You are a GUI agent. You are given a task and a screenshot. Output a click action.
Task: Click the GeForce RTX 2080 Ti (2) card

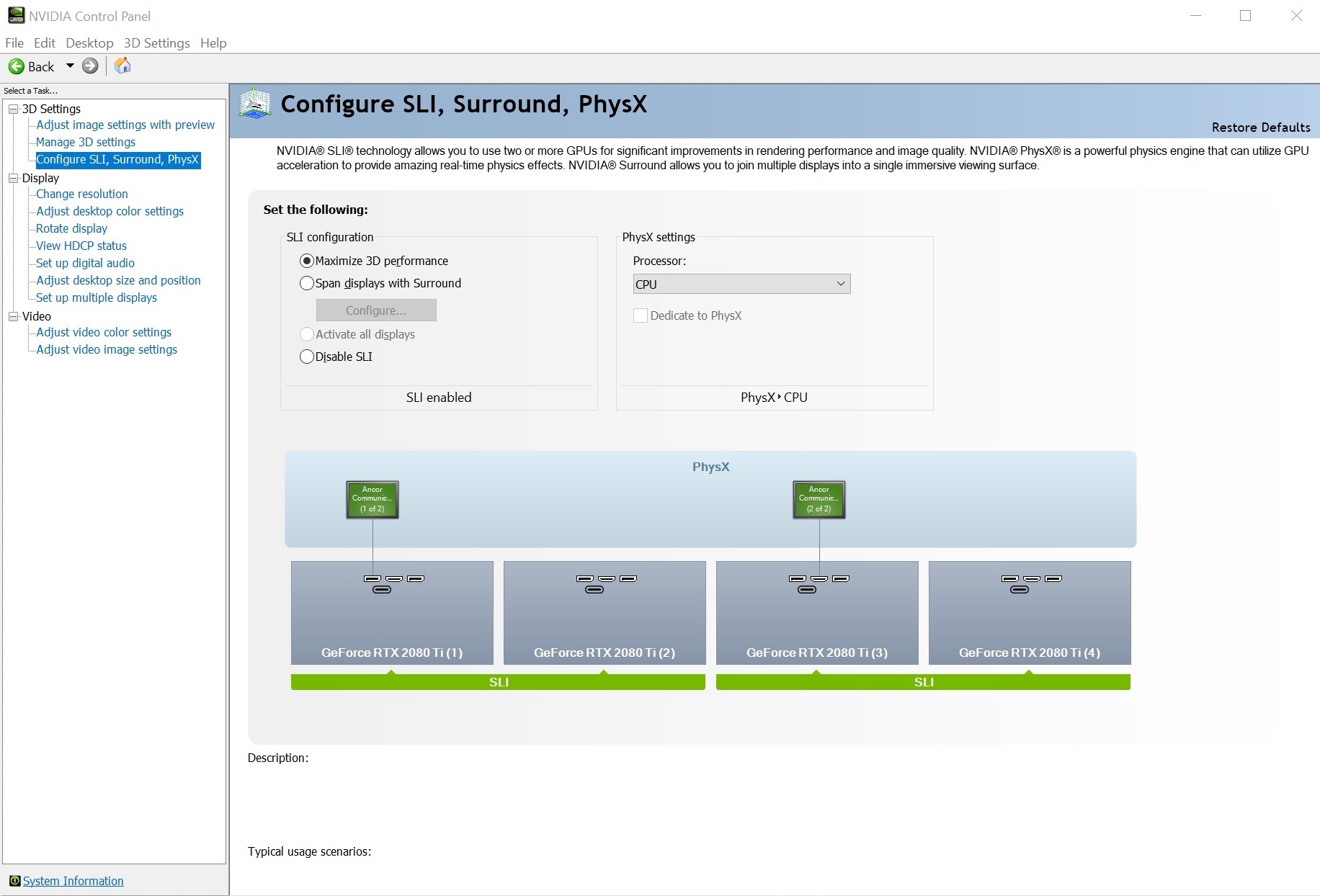pos(604,612)
